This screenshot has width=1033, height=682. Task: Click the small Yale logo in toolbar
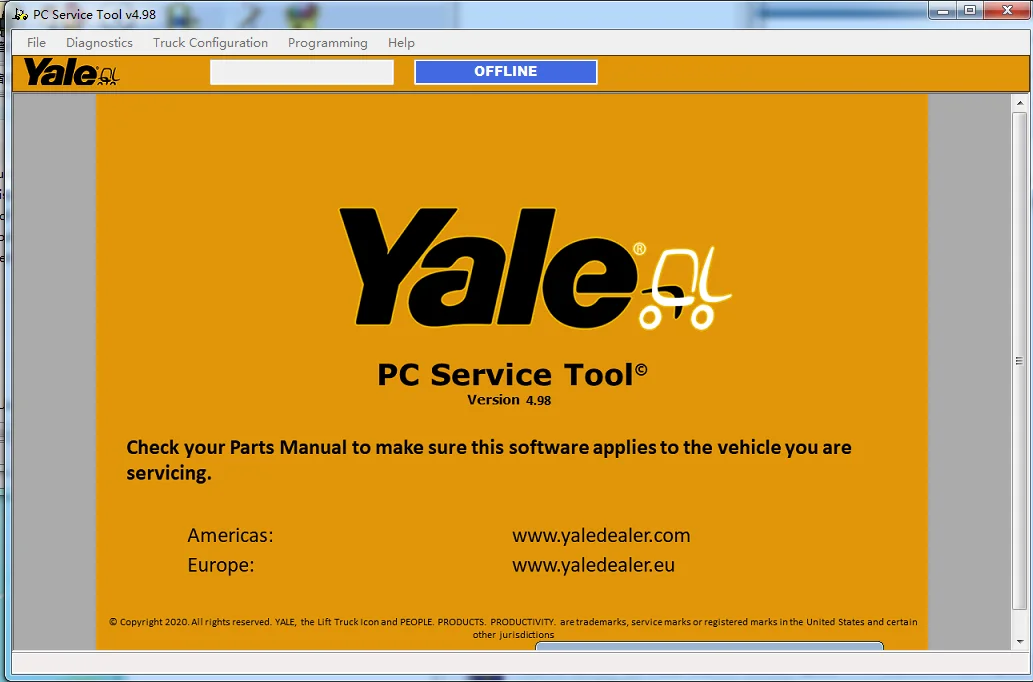71,72
